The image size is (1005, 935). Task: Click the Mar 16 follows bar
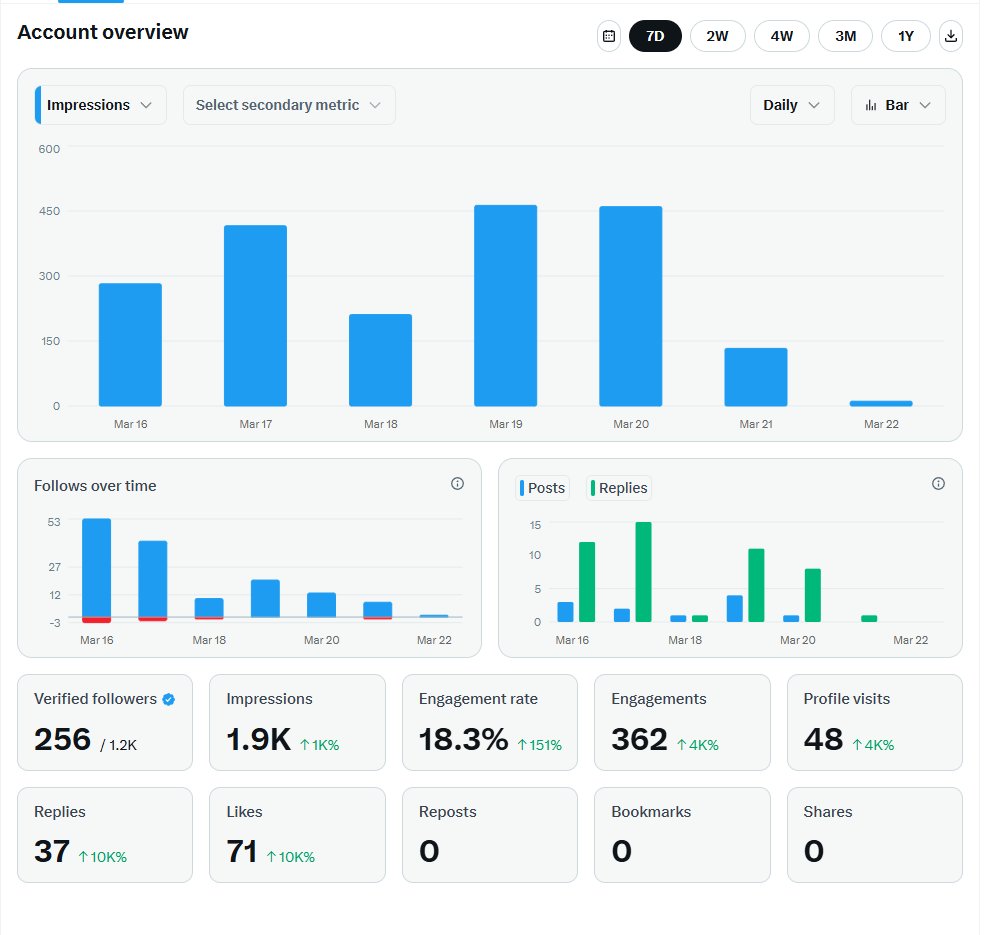pos(96,568)
